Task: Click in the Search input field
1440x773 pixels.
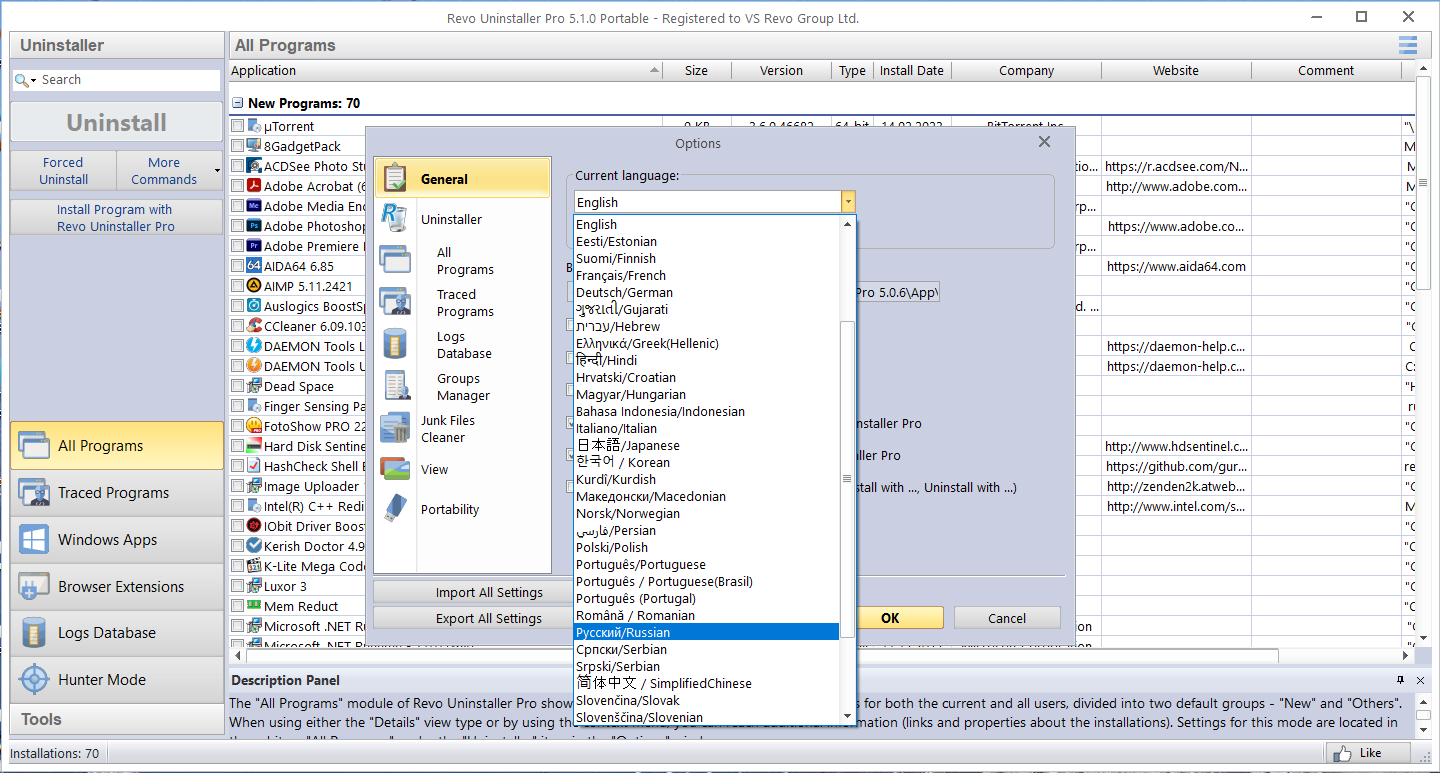Action: pos(128,80)
